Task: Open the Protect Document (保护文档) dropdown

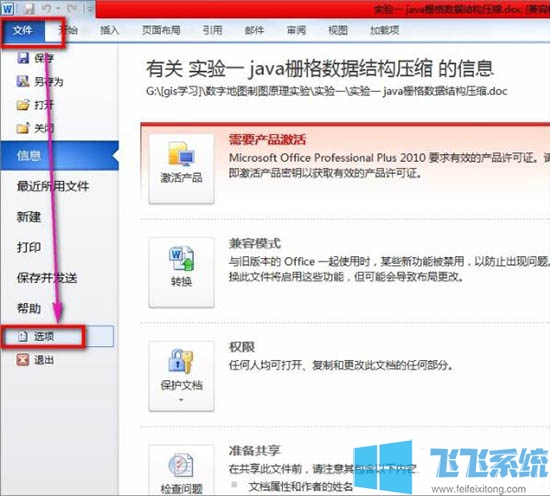Action: [181, 376]
